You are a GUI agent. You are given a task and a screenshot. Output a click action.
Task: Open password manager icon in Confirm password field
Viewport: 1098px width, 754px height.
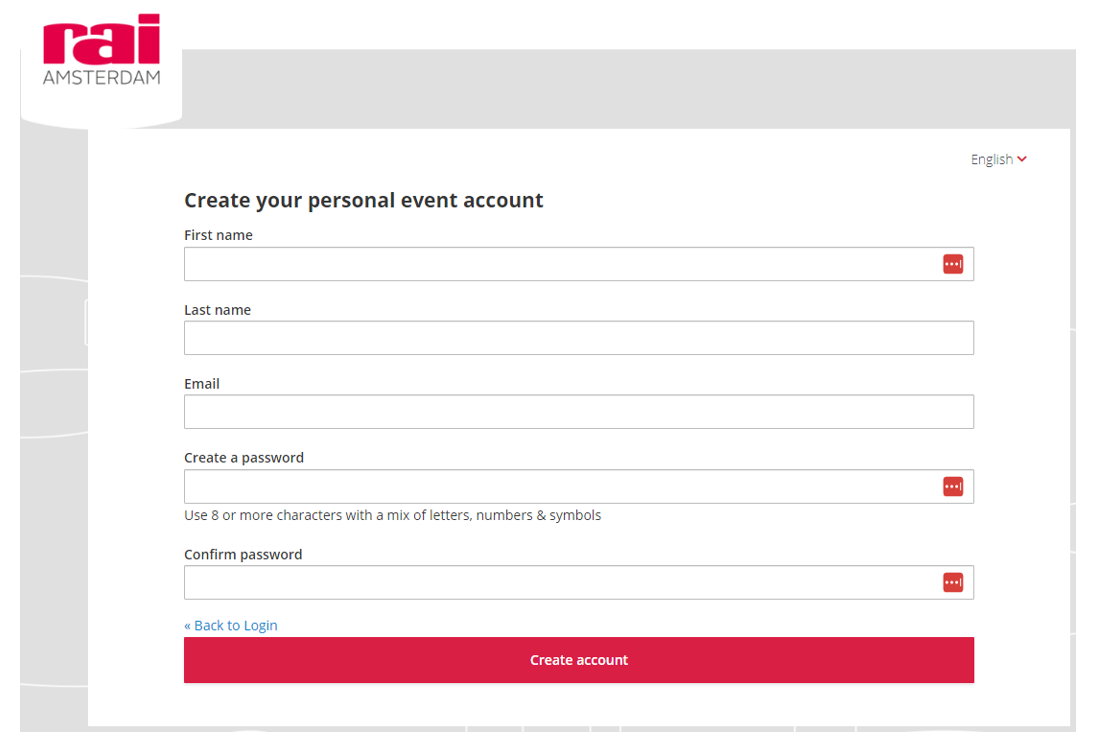(952, 582)
